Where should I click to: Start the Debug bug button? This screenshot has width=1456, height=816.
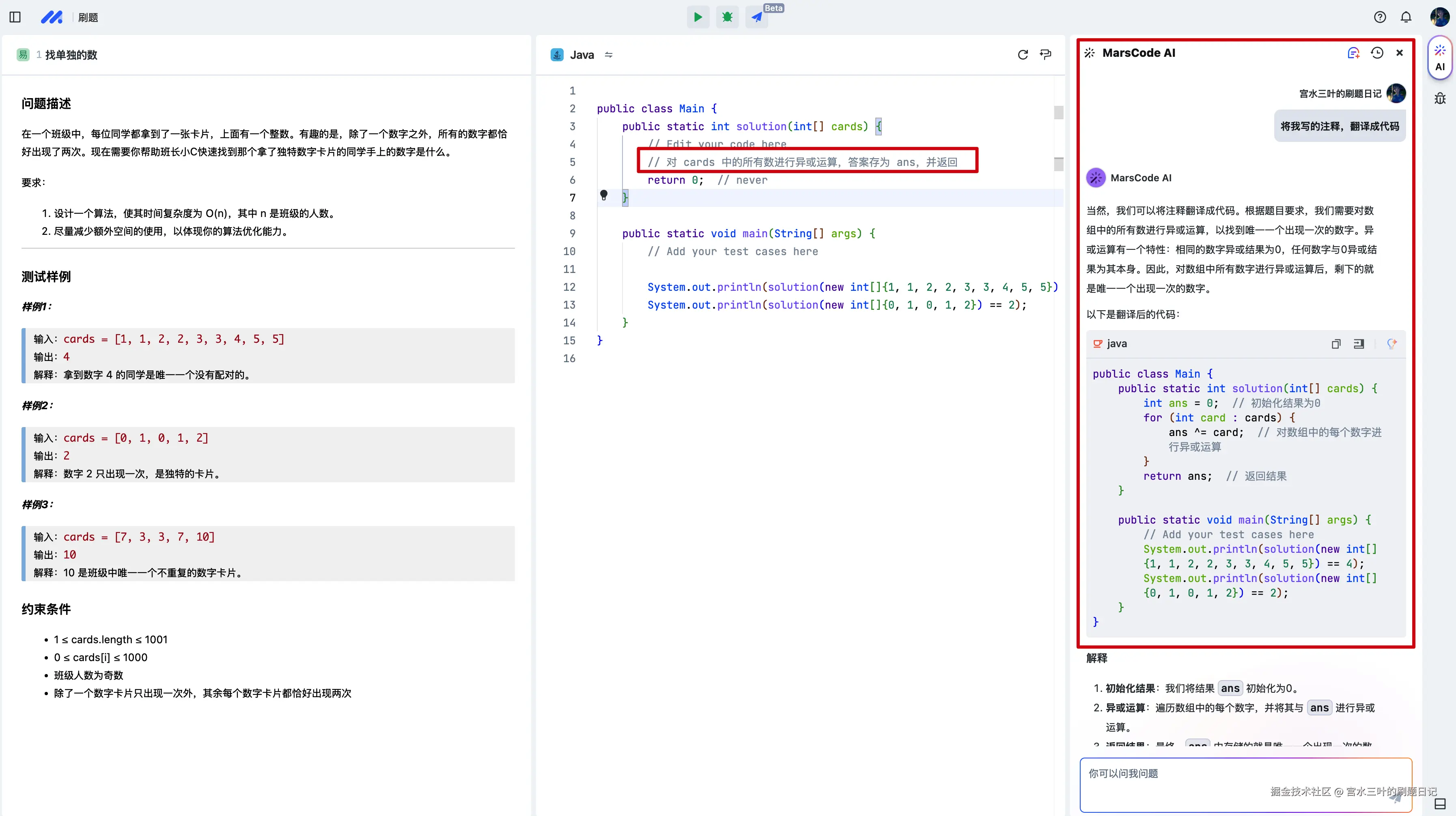click(x=727, y=17)
